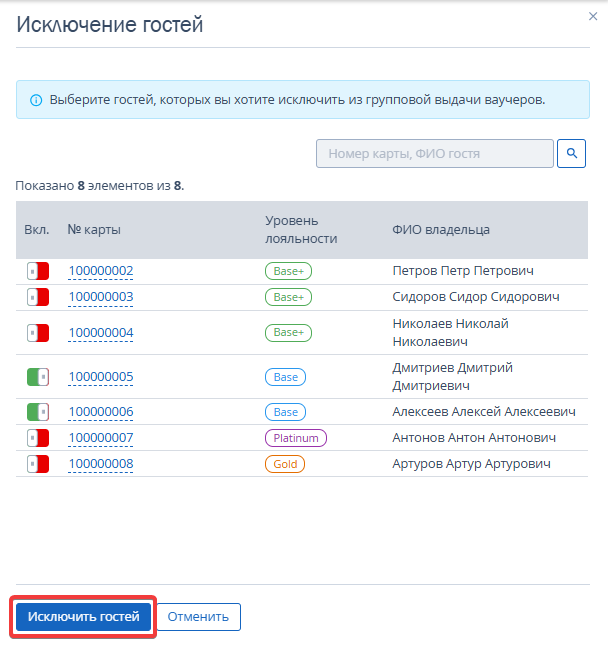The image size is (608, 646).
Task: Toggle the switch for card 100000003
Action: [x=38, y=297]
